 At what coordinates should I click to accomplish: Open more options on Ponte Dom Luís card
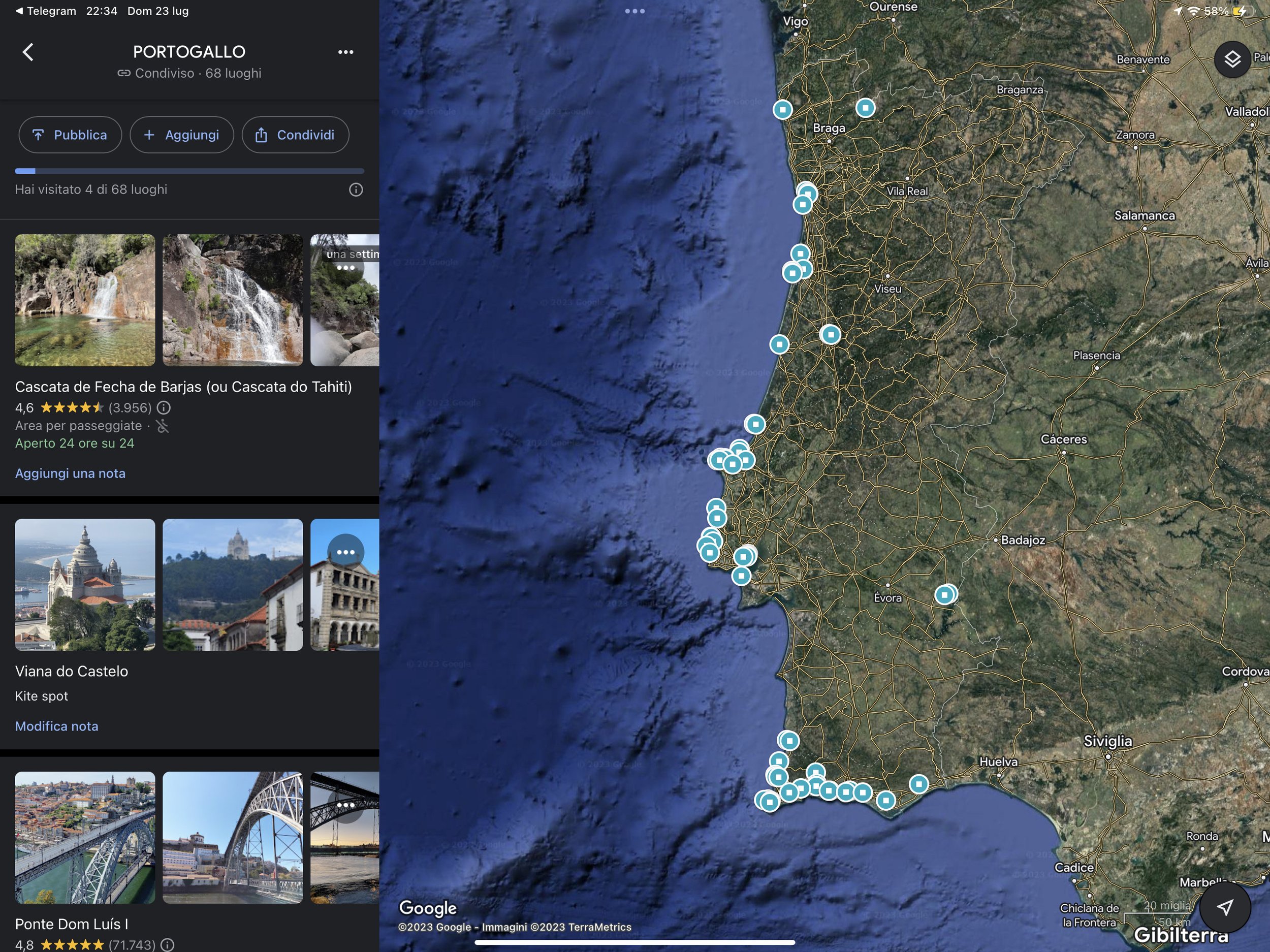(x=345, y=805)
